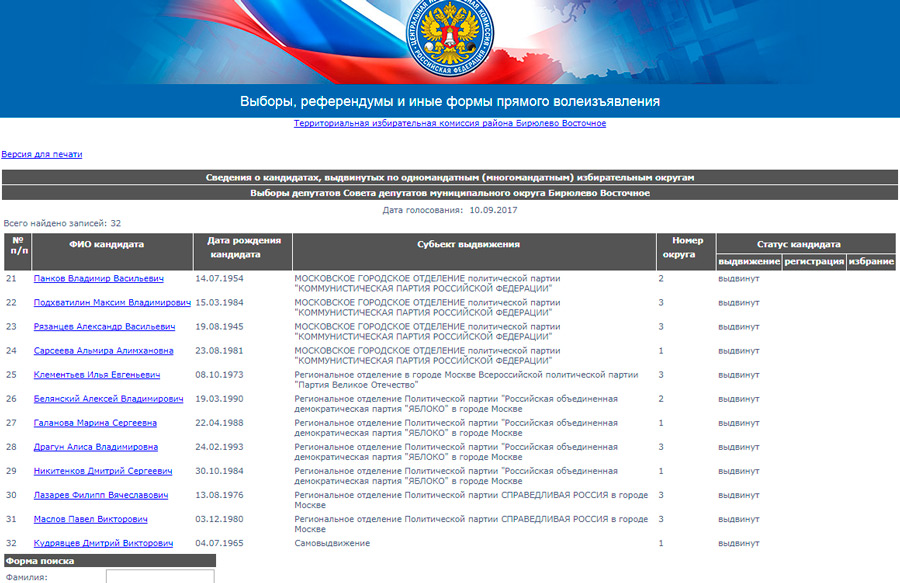Click the ФИО кандидата column header
Screen dimensions: 900x583
click(106, 244)
